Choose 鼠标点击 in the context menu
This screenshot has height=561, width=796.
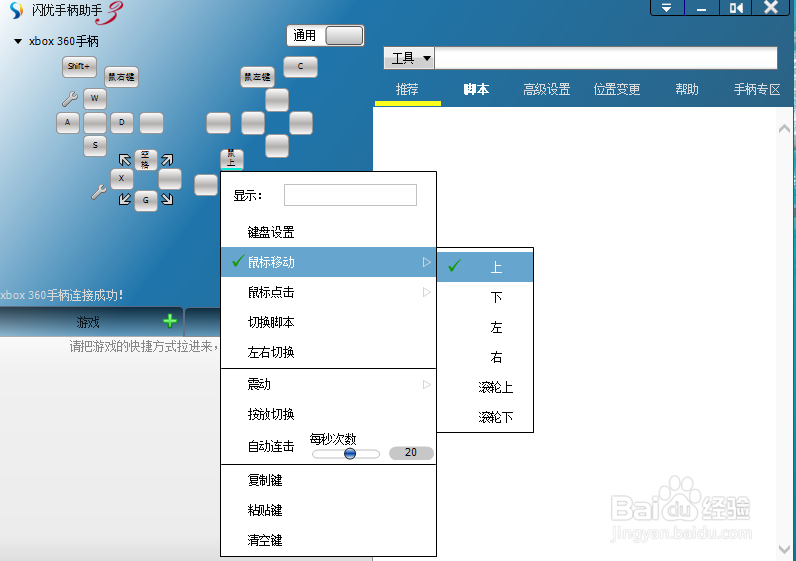[x=328, y=292]
